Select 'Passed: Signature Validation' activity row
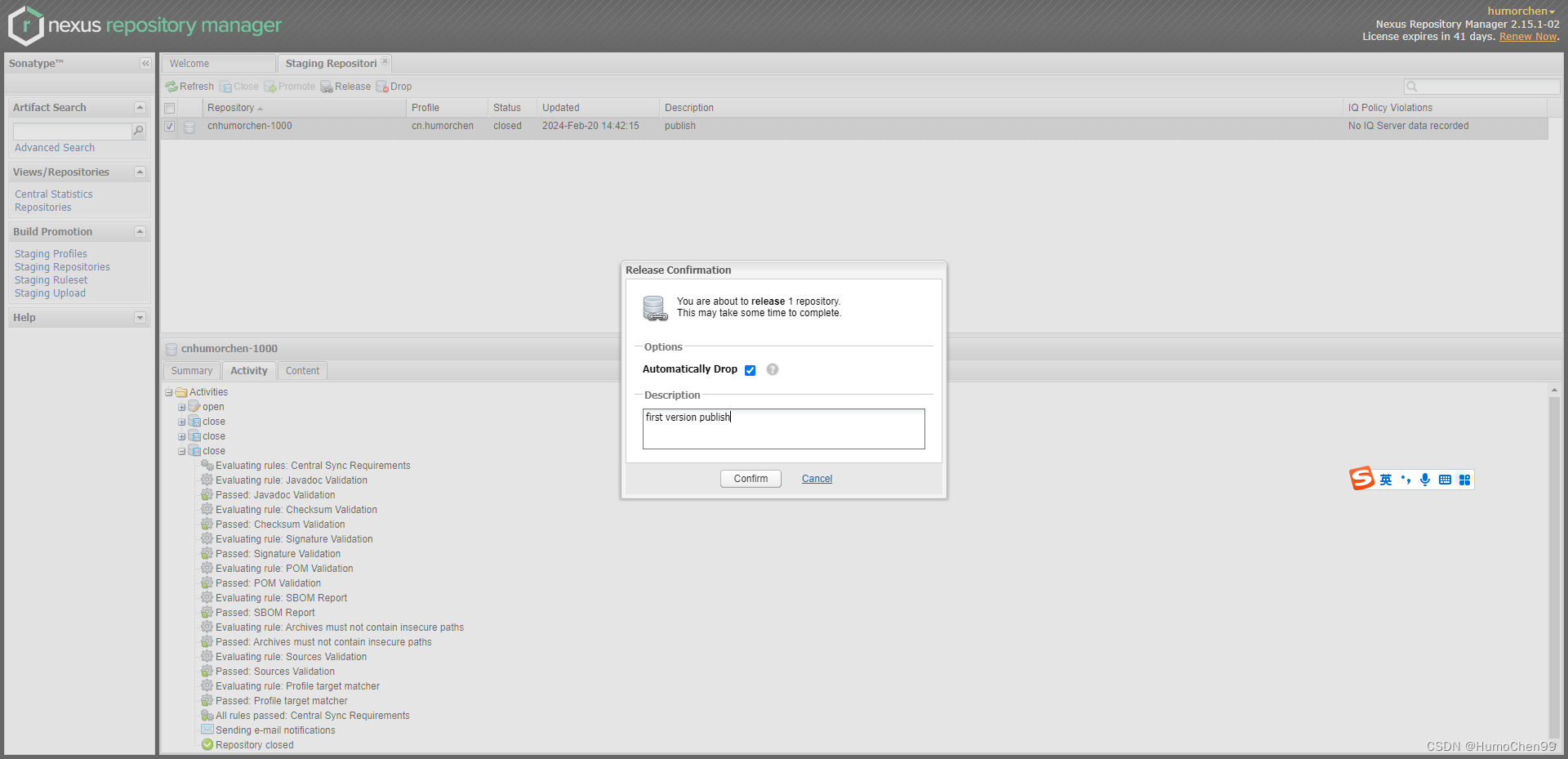Viewport: 1568px width, 759px height. point(278,554)
